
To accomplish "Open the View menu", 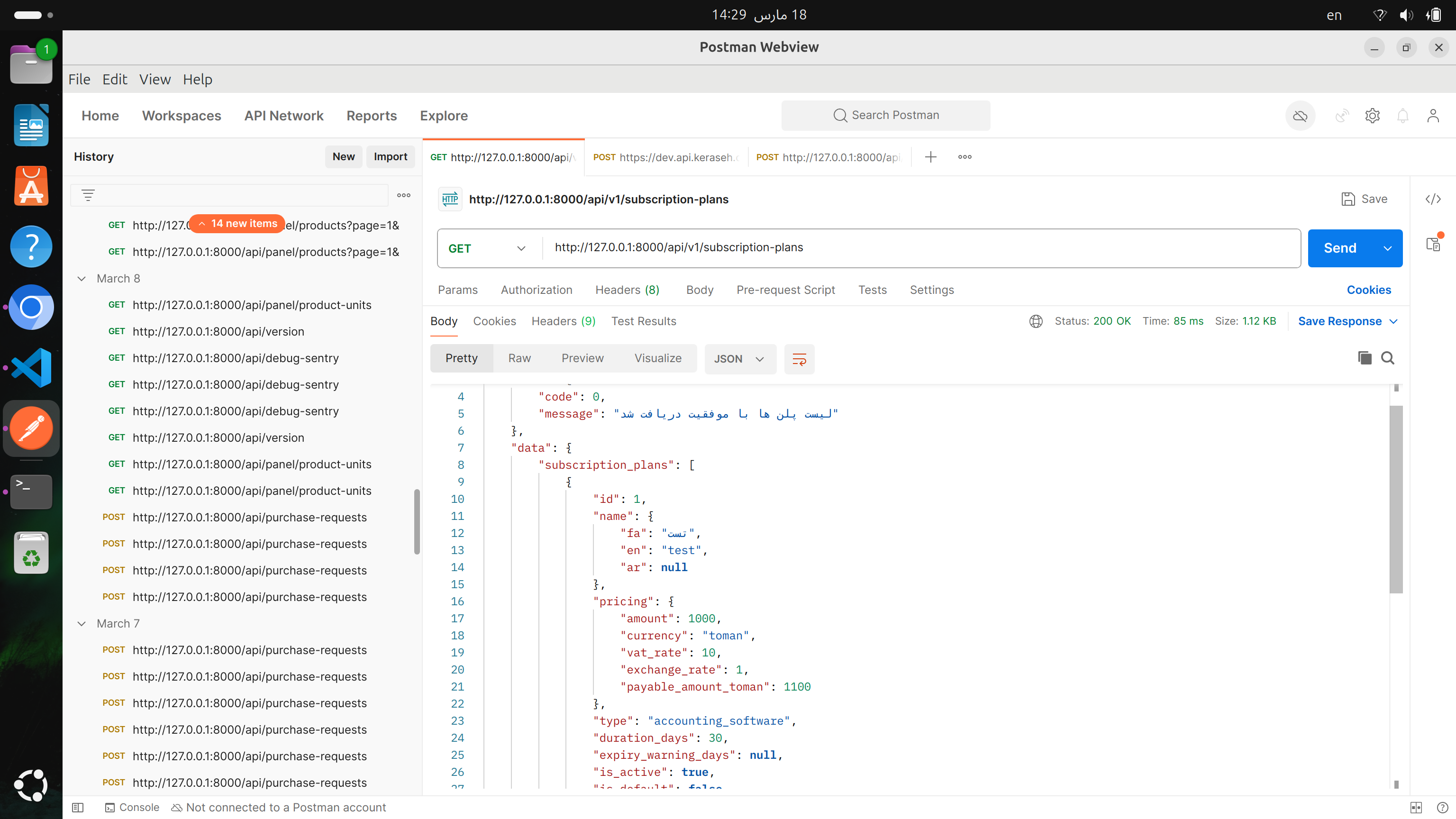I will pos(155,79).
